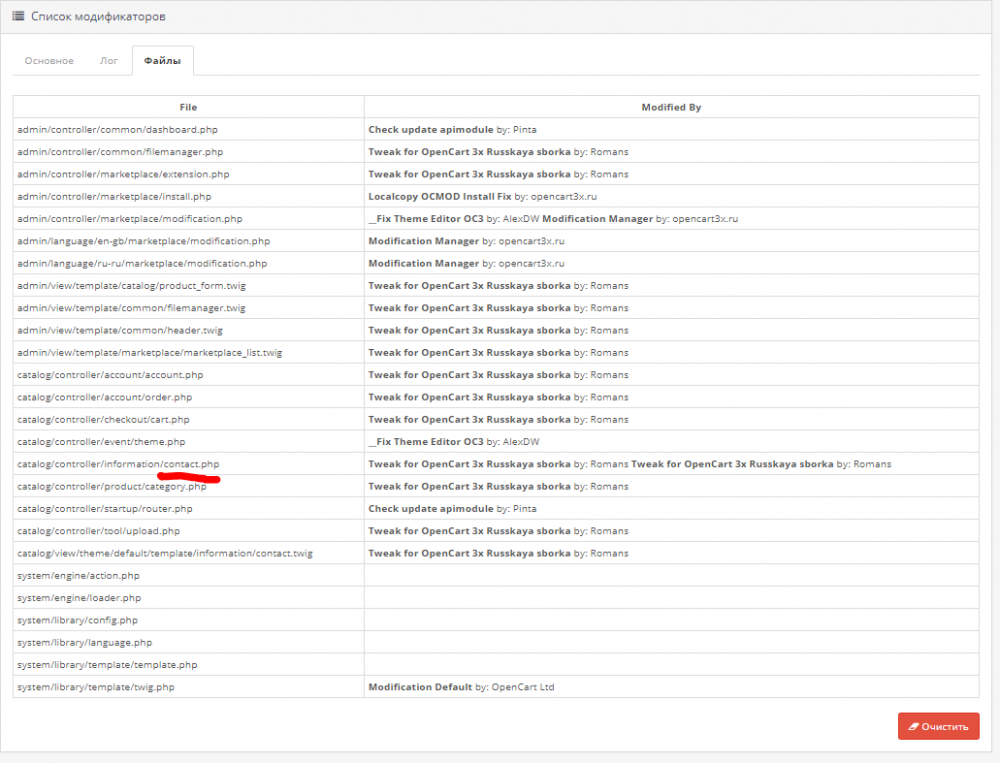Screen dimensions: 1000x763
Task: Select Localcopy OCMOD Install Fix modifier text
Action: [439, 196]
